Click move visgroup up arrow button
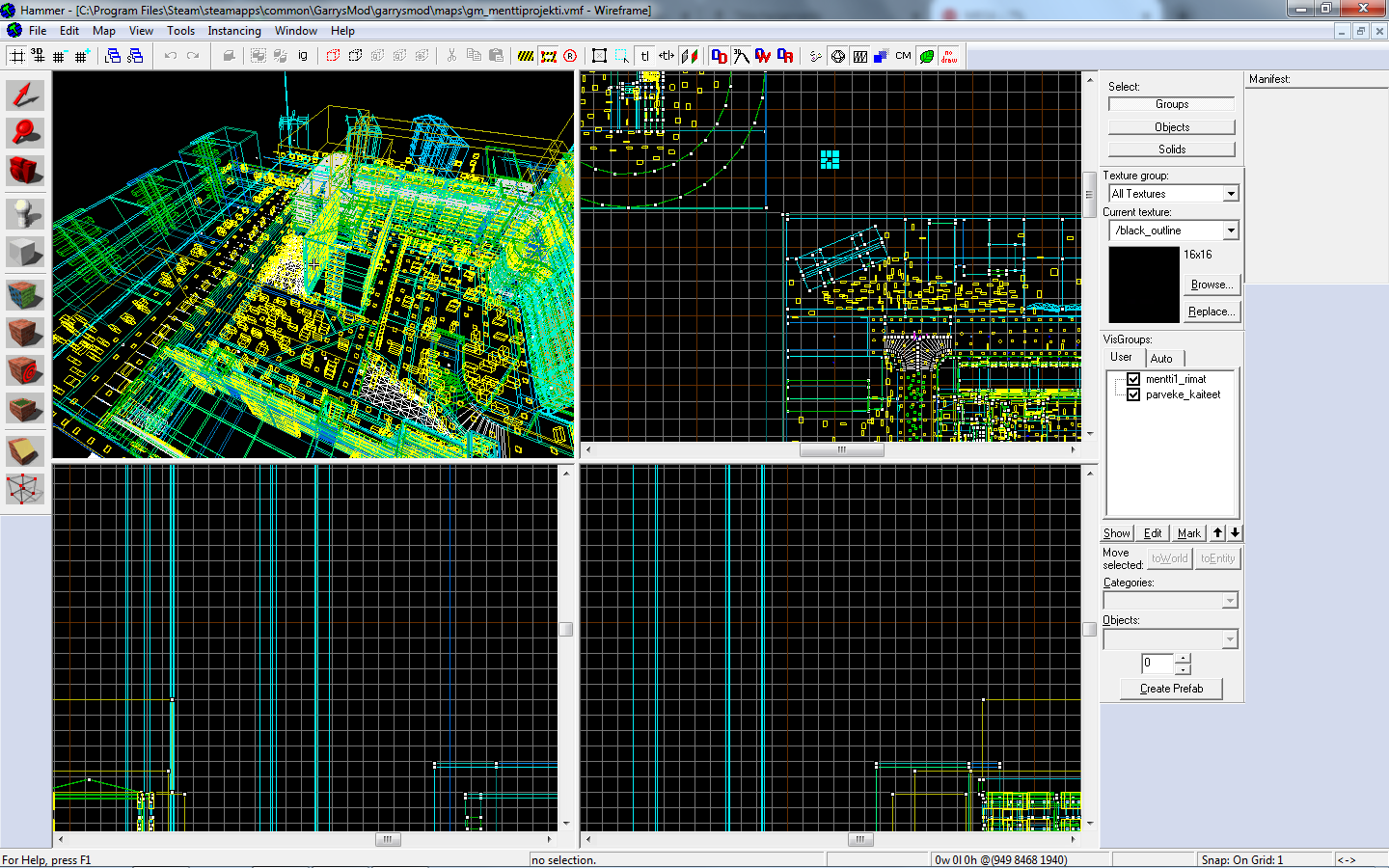 1217,533
